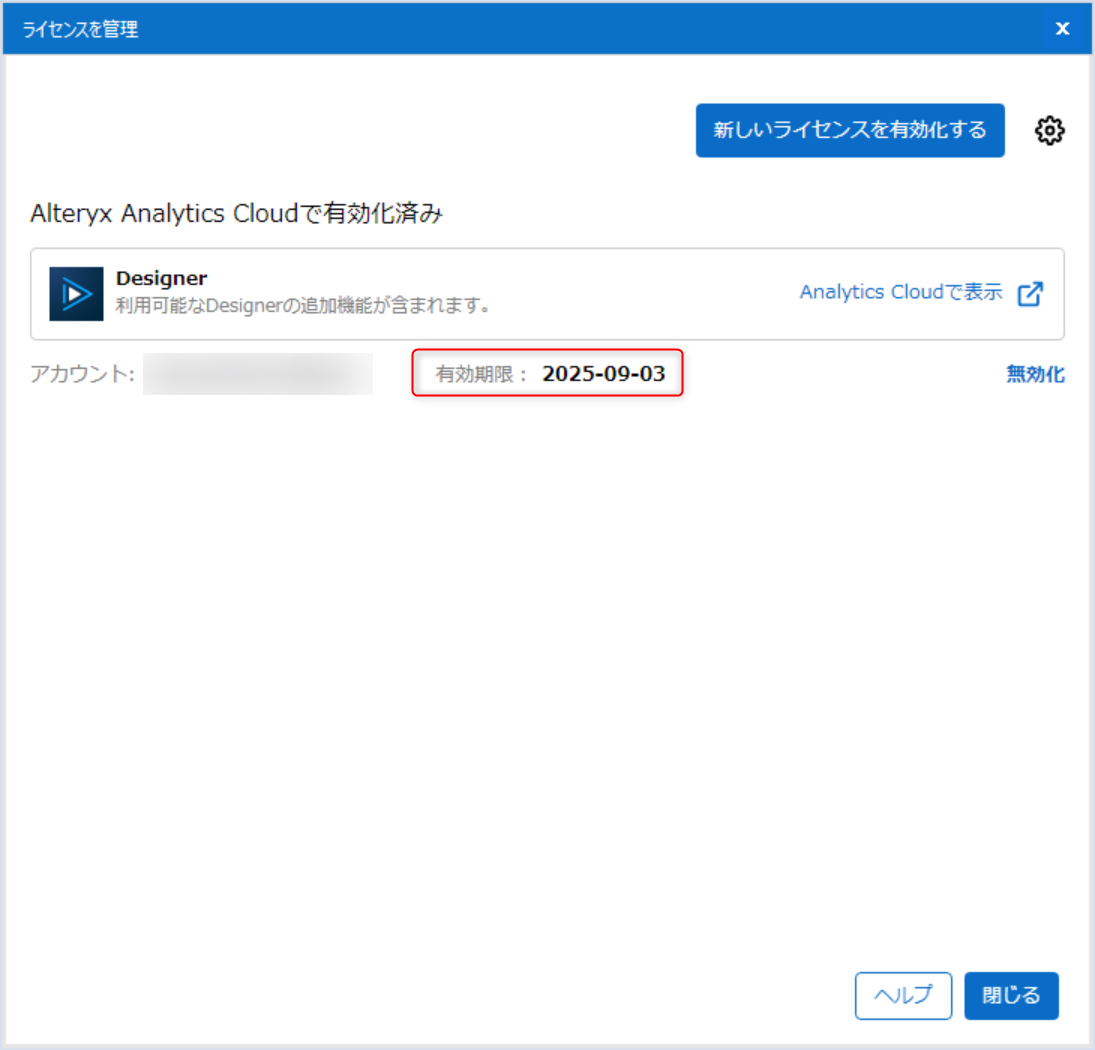The height and width of the screenshot is (1050, 1095).
Task: Click the 'アカウント:' label
Action: coord(82,374)
